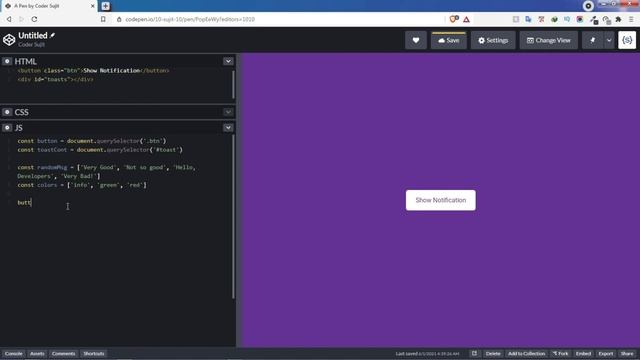The height and width of the screenshot is (360, 640).
Task: Open CSS editor settings gear
Action: coord(7,112)
